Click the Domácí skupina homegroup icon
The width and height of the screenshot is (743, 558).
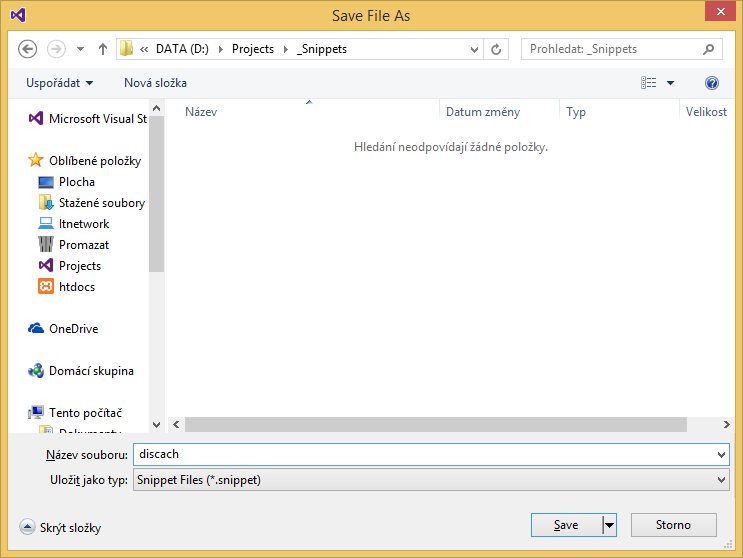click(x=36, y=370)
